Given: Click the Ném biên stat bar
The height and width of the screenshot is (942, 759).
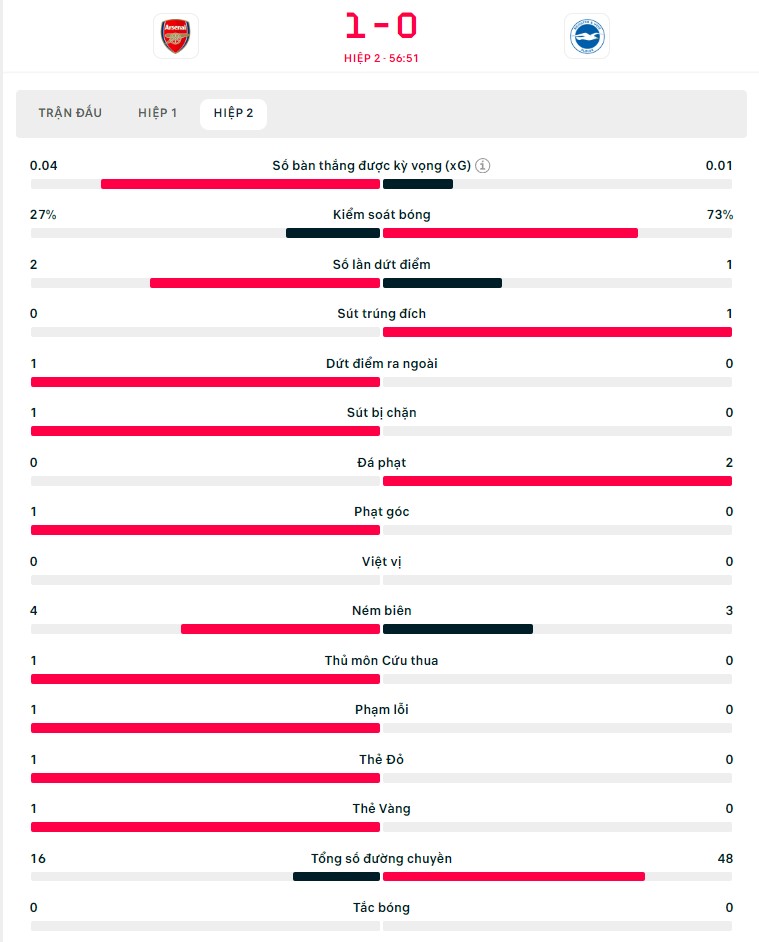Looking at the screenshot, I should (381, 629).
